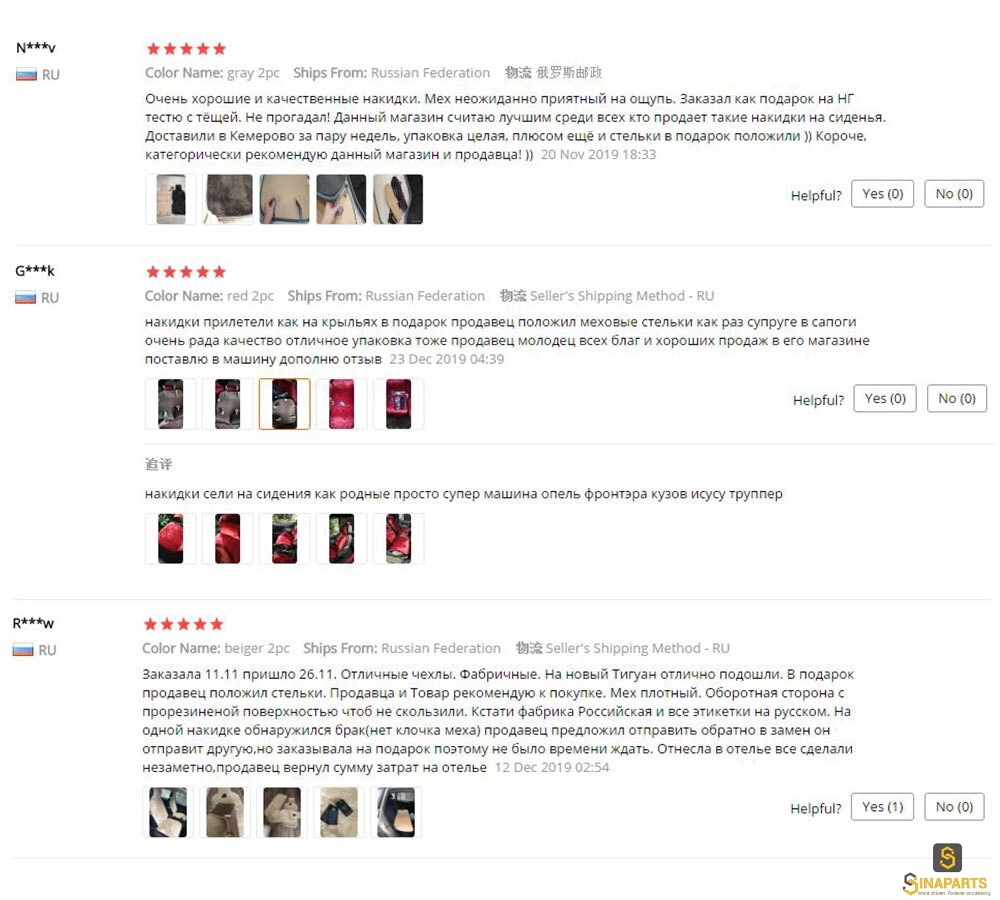Click No (0) on N***v's review

tap(954, 194)
